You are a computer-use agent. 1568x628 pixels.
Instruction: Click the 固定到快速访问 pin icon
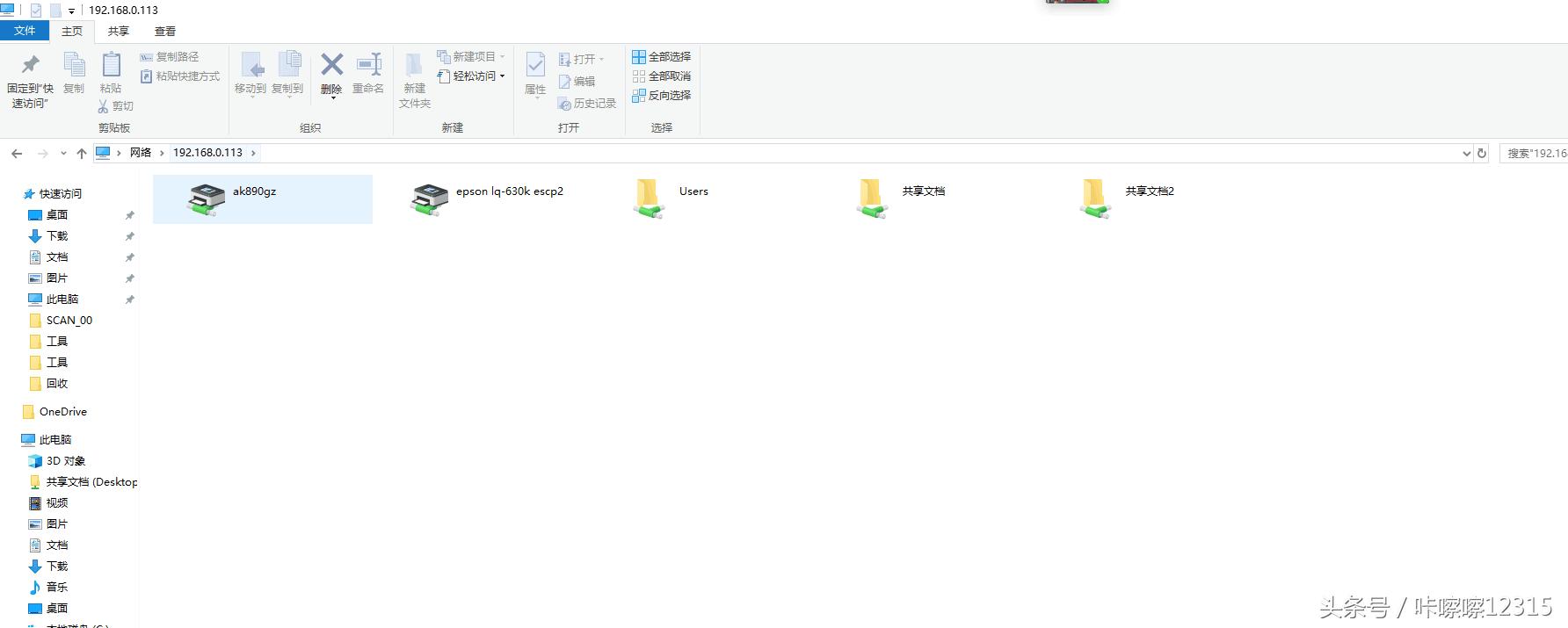pos(31,64)
